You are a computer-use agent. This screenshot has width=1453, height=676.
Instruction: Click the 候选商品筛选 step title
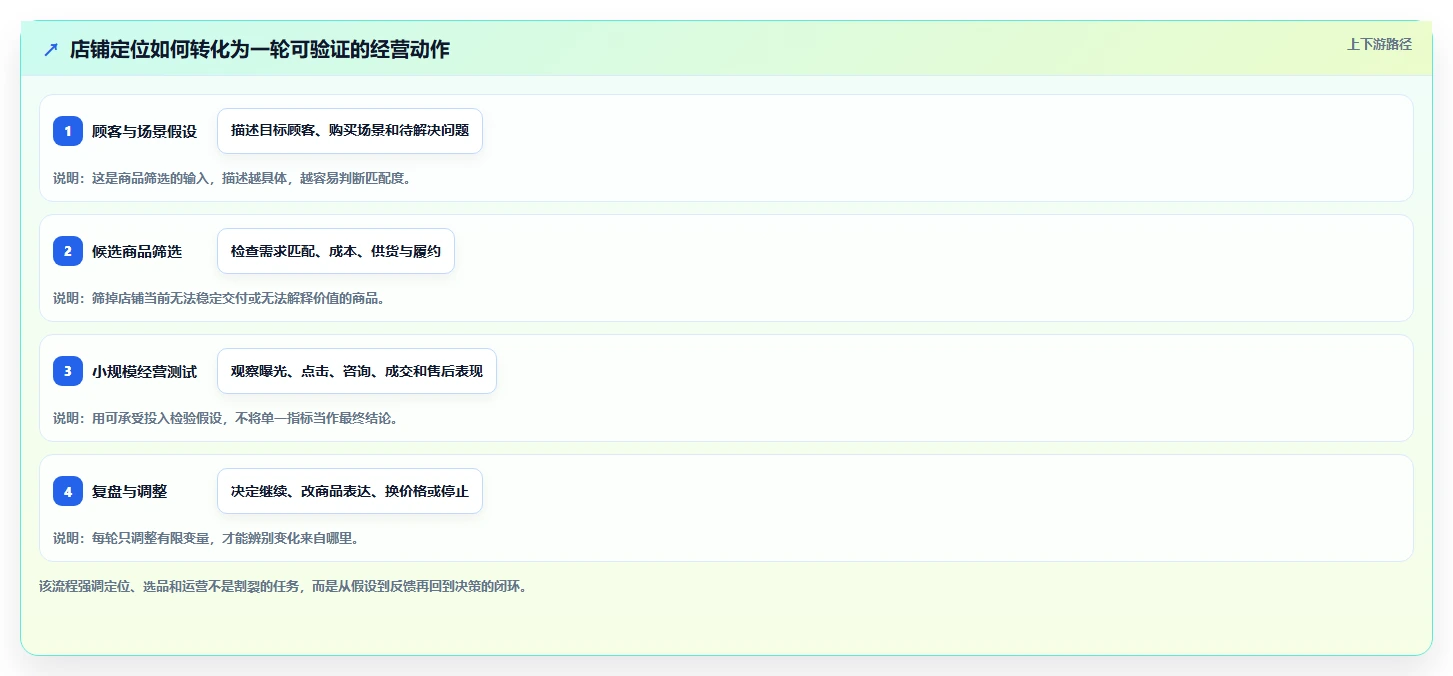(x=137, y=251)
